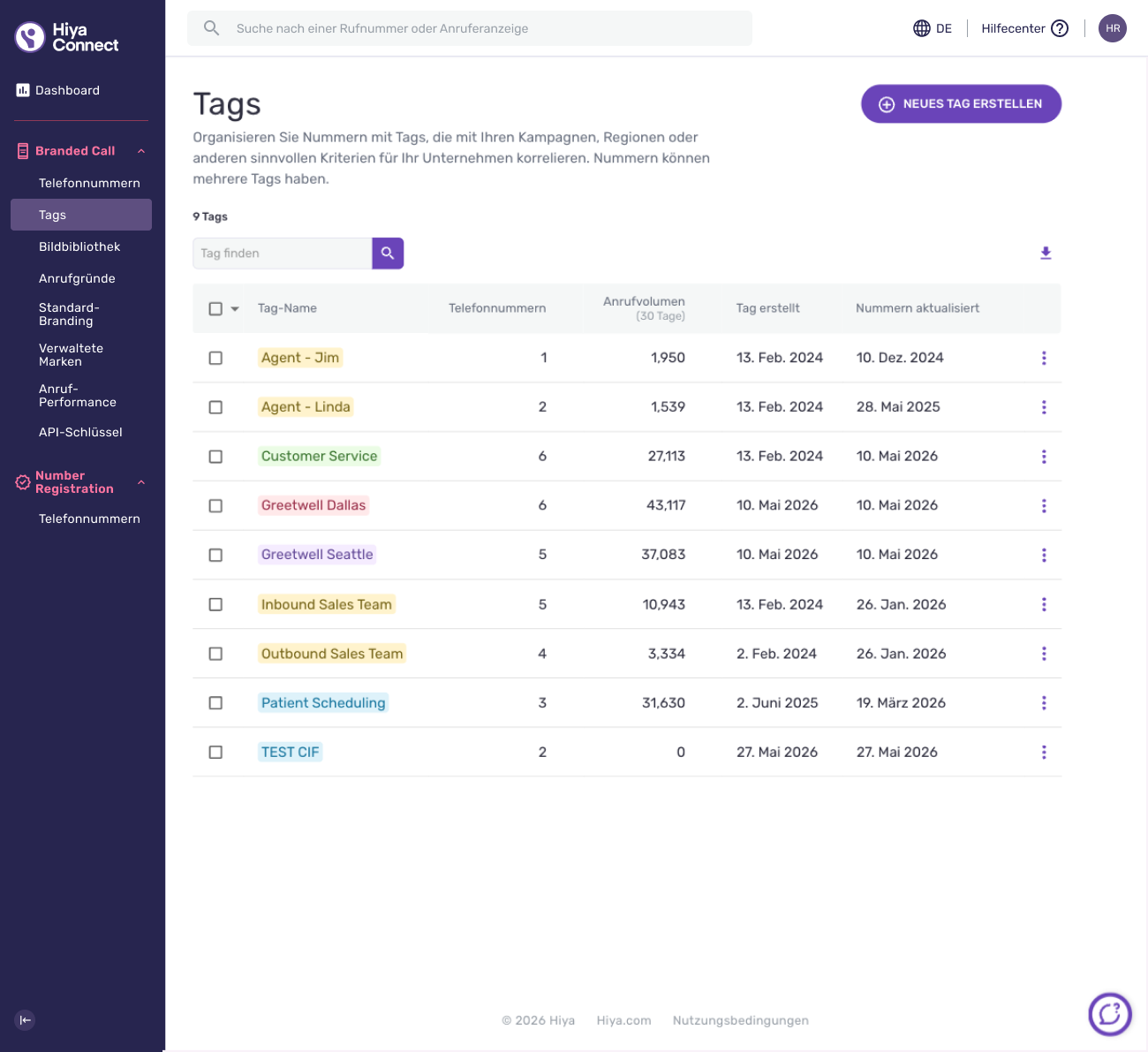
Task: Click the Neues Tag erstellen button
Action: 961,104
